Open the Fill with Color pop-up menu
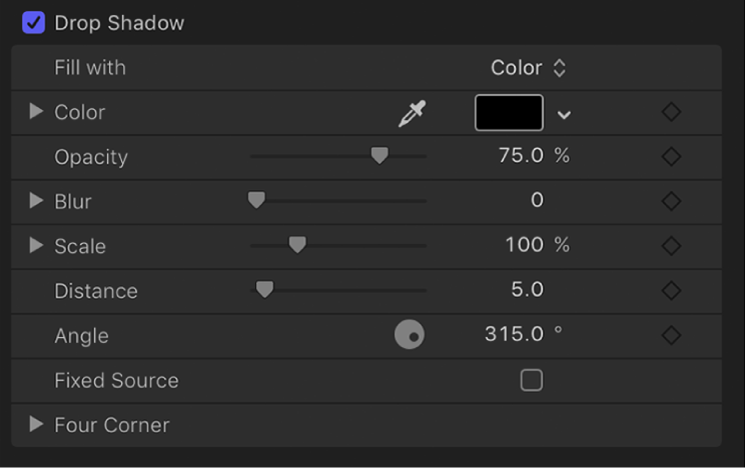This screenshot has width=745, height=468. pos(528,68)
